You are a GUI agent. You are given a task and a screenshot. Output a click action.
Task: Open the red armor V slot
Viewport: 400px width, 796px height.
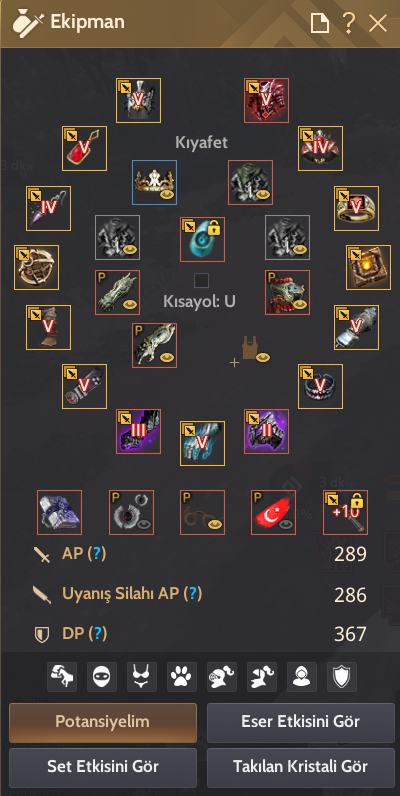[266, 100]
